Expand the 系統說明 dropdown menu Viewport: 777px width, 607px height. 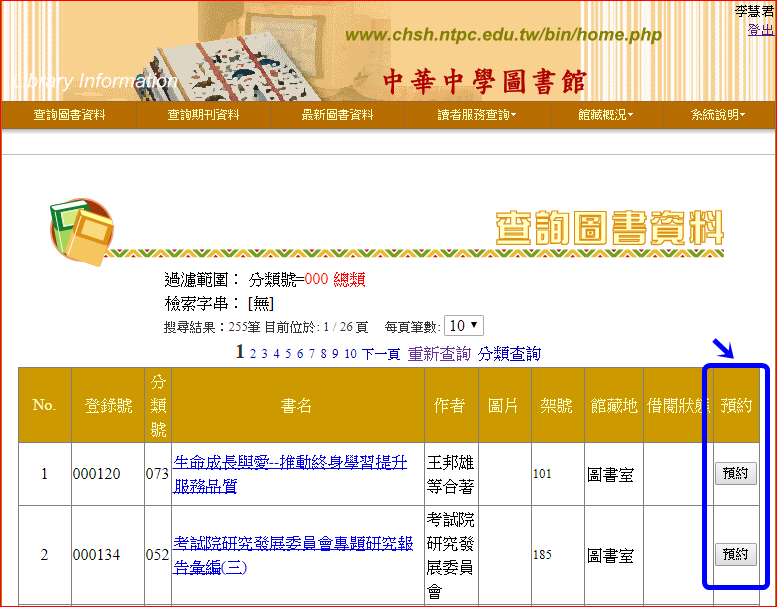pyautogui.click(x=718, y=115)
